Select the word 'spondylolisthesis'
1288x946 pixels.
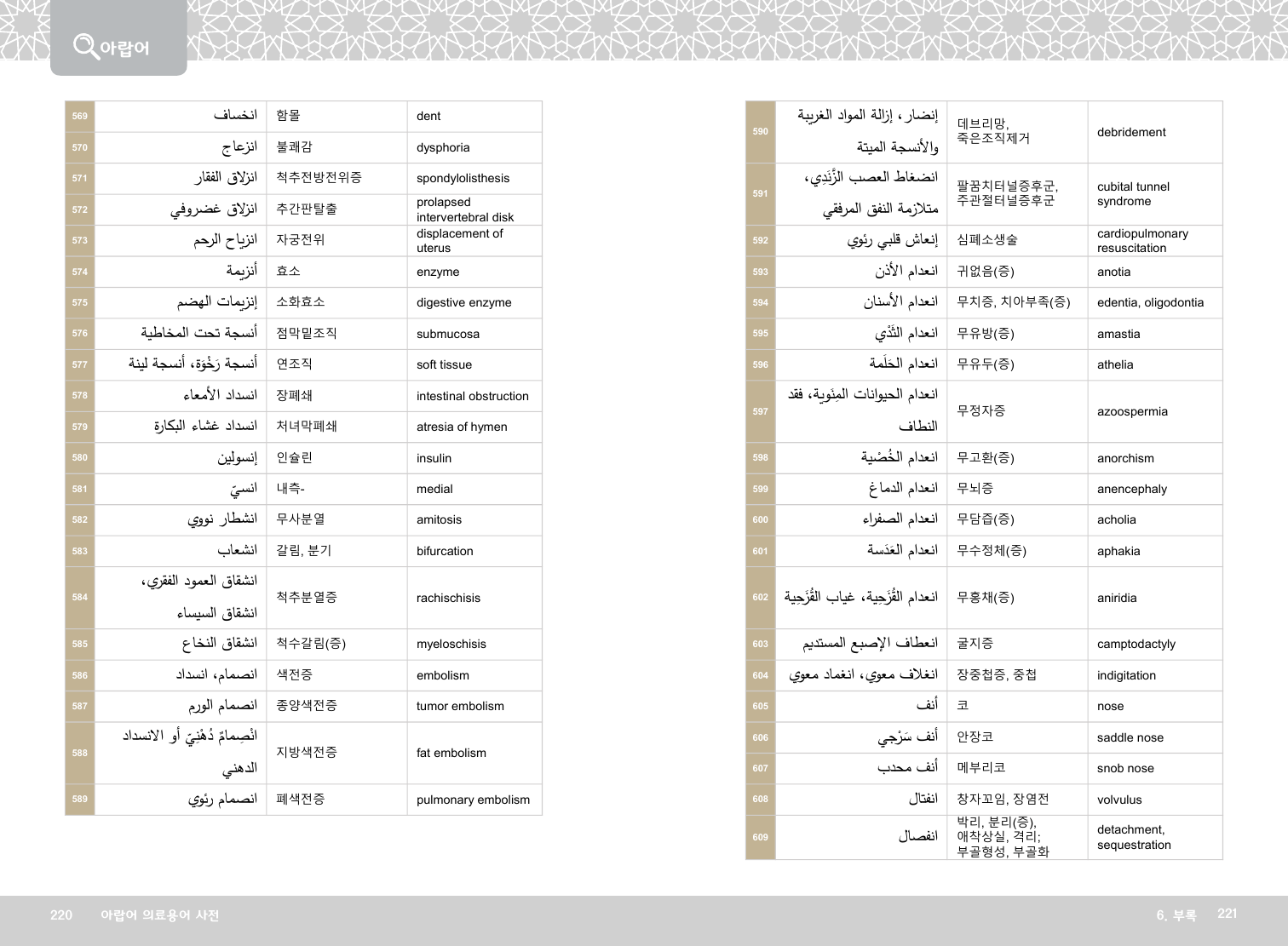(x=463, y=179)
